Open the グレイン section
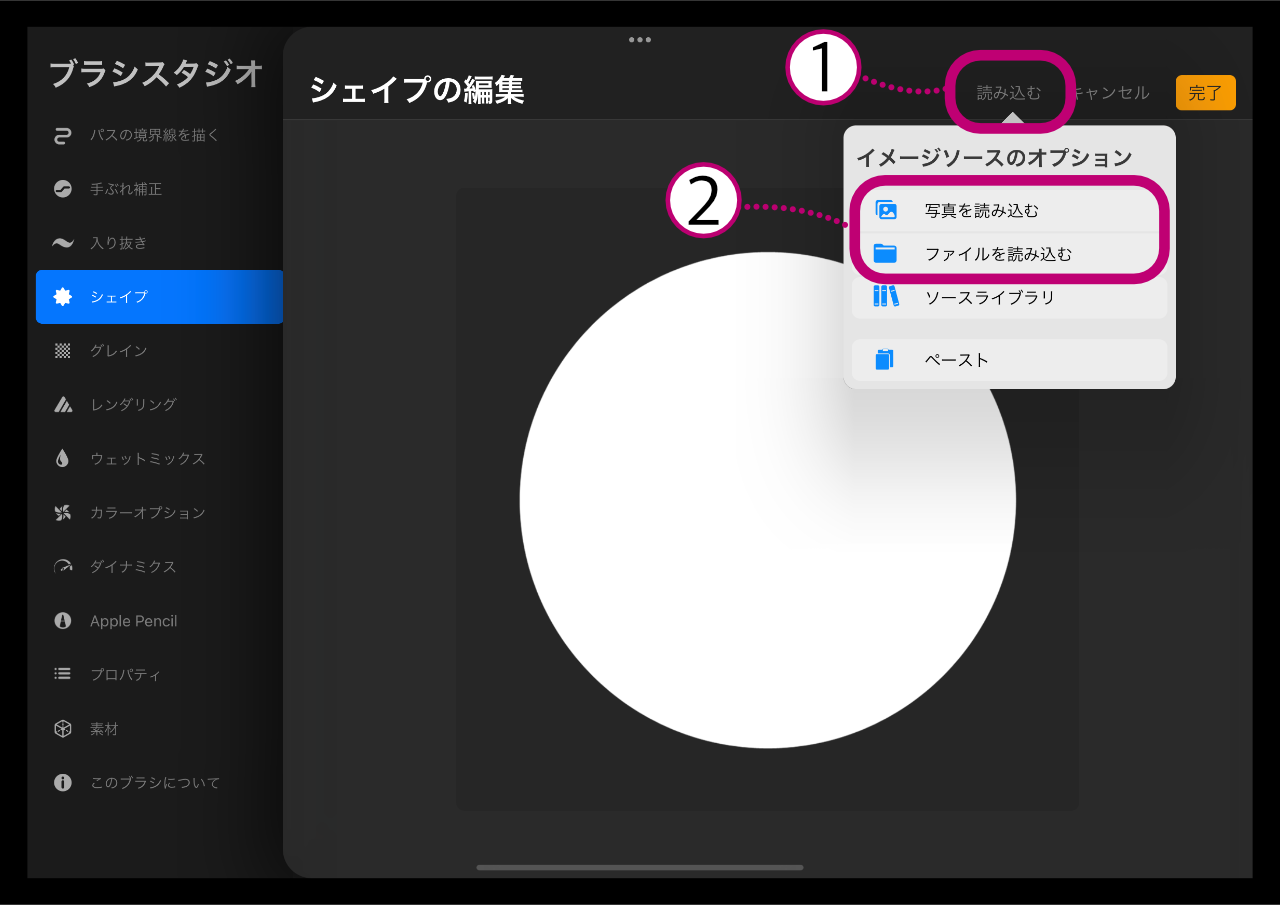 [159, 351]
